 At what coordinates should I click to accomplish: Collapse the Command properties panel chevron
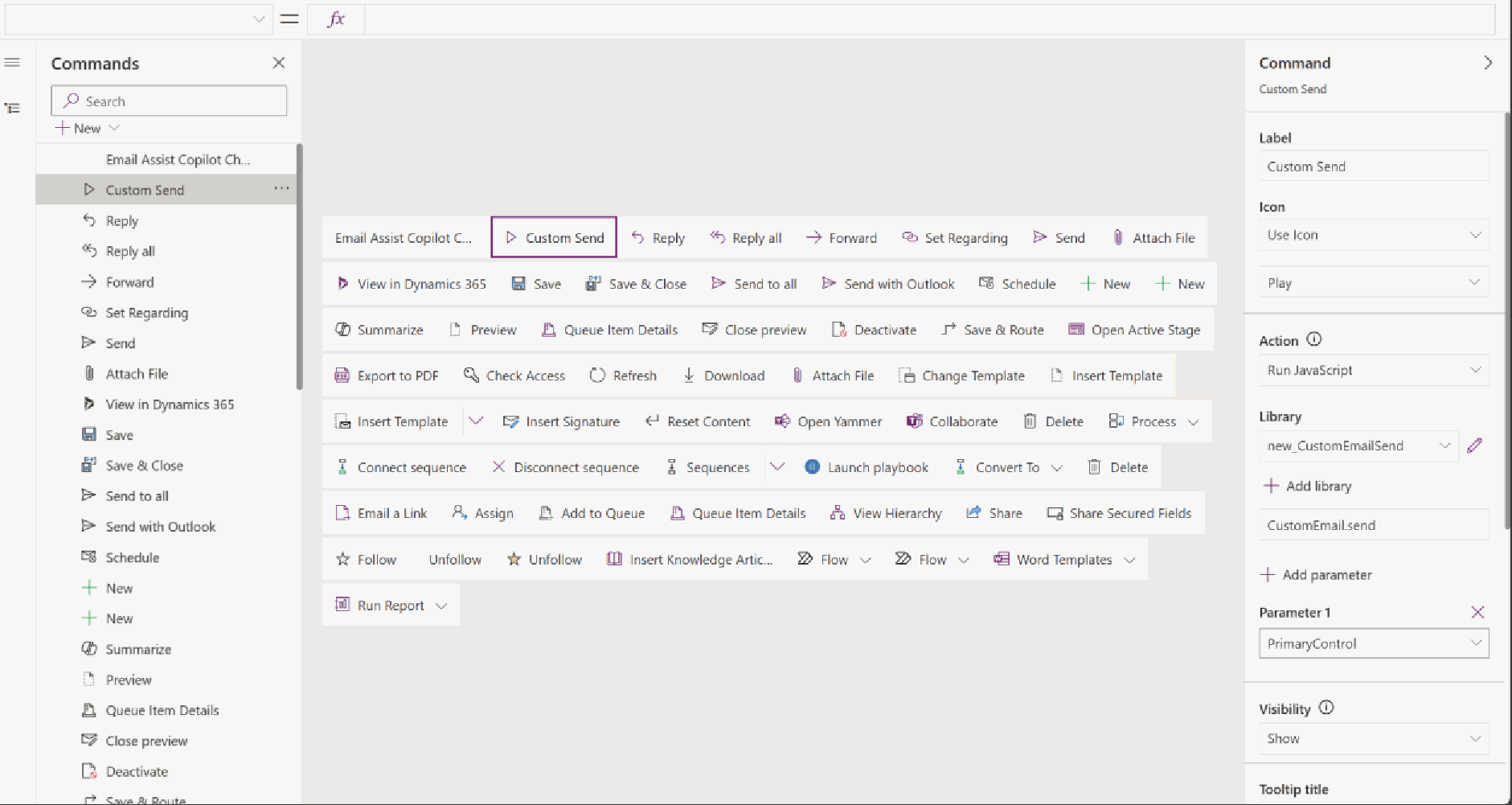pyautogui.click(x=1488, y=63)
